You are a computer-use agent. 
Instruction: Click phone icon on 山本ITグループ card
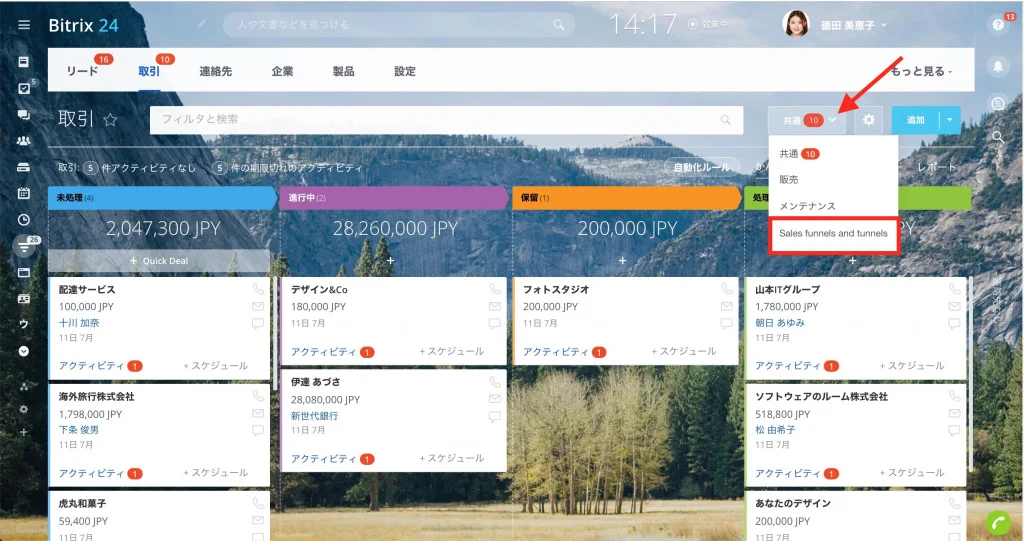point(955,289)
